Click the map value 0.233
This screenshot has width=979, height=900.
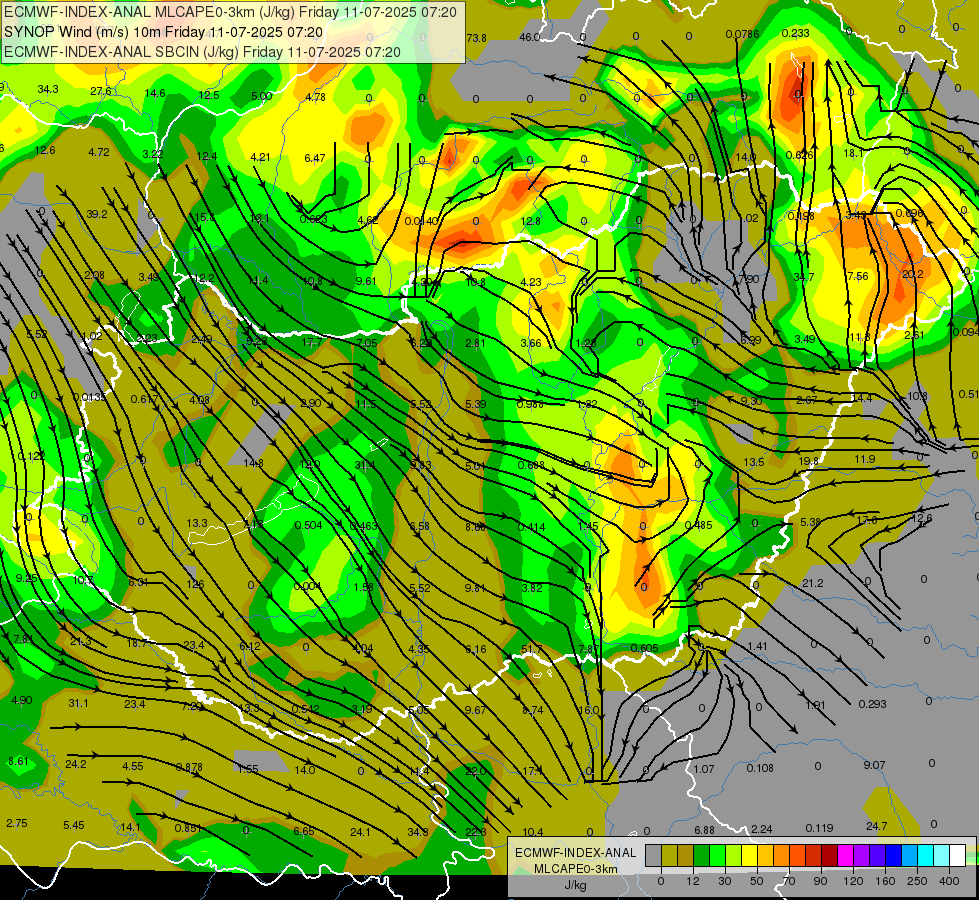[795, 34]
